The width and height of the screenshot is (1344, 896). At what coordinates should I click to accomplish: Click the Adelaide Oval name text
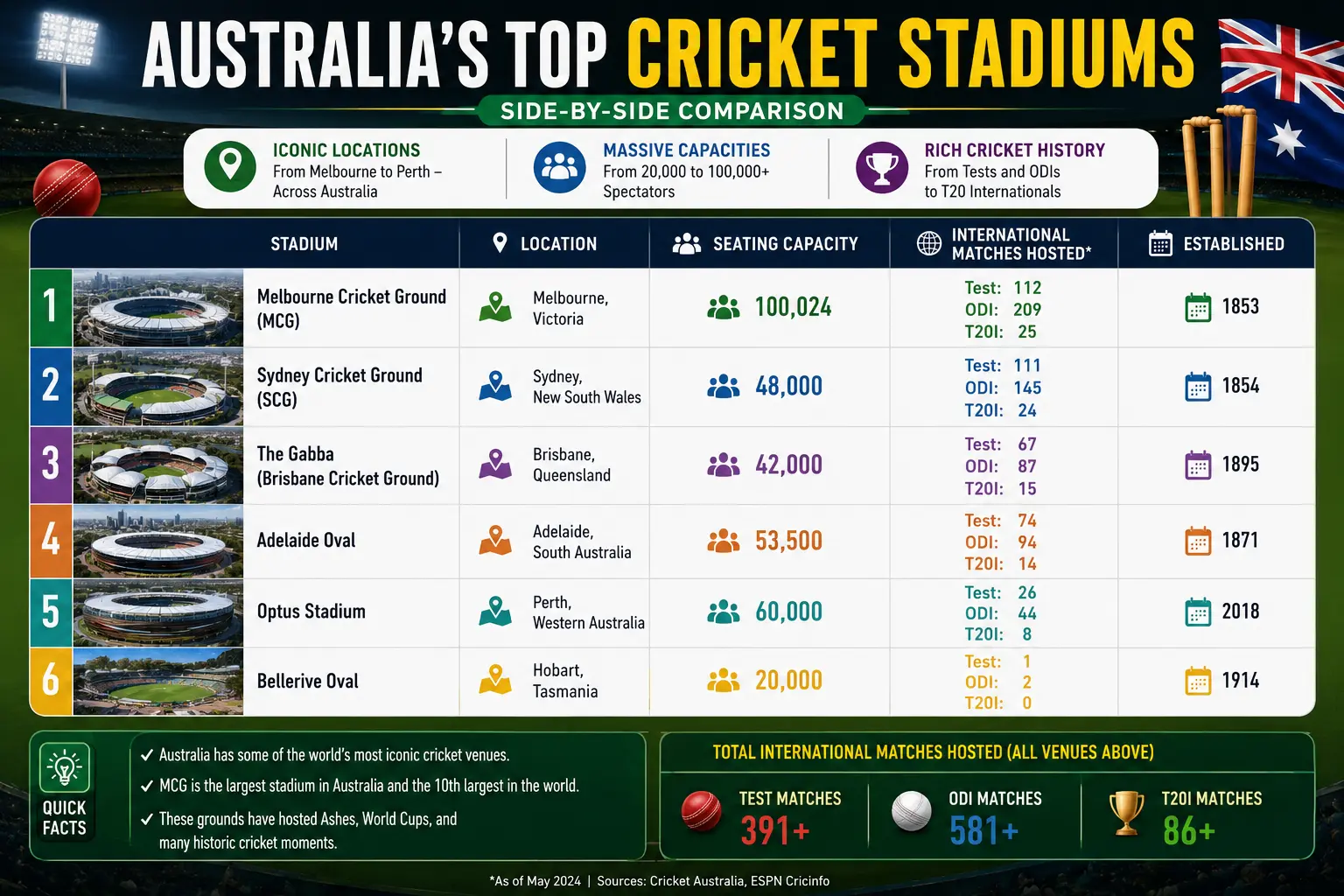(x=306, y=540)
